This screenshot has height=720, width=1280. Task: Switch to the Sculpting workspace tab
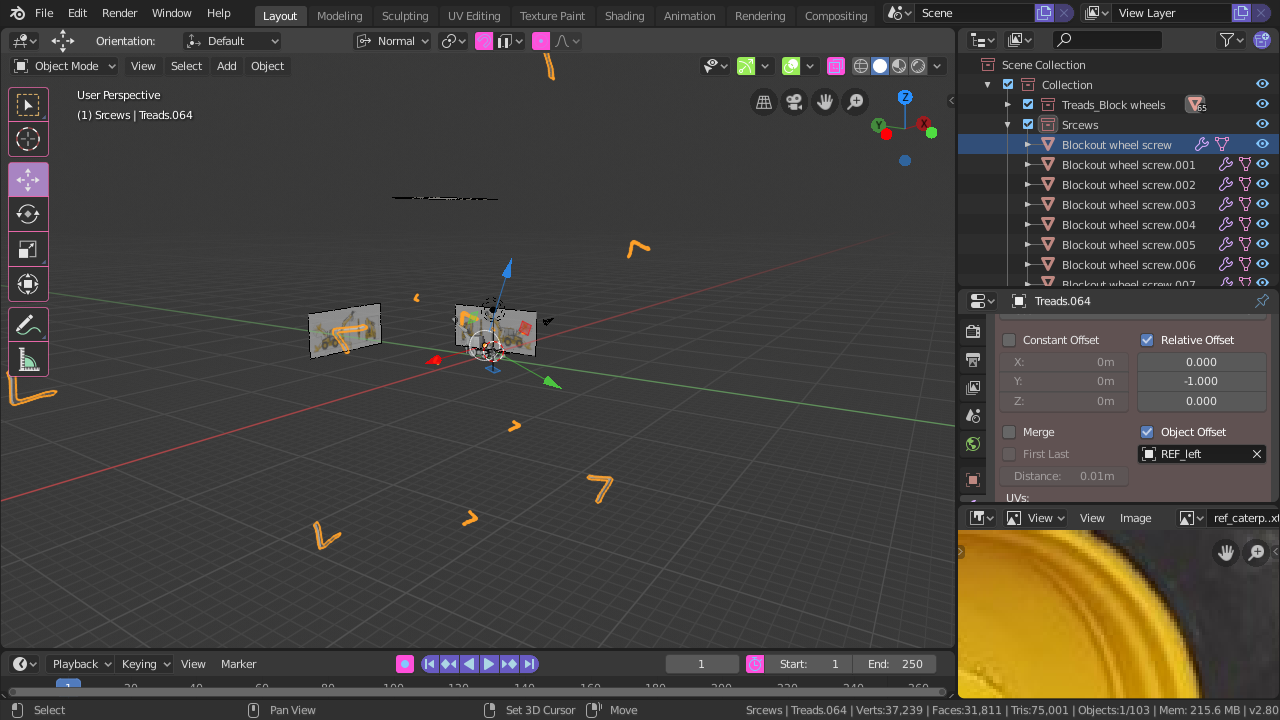click(x=405, y=15)
